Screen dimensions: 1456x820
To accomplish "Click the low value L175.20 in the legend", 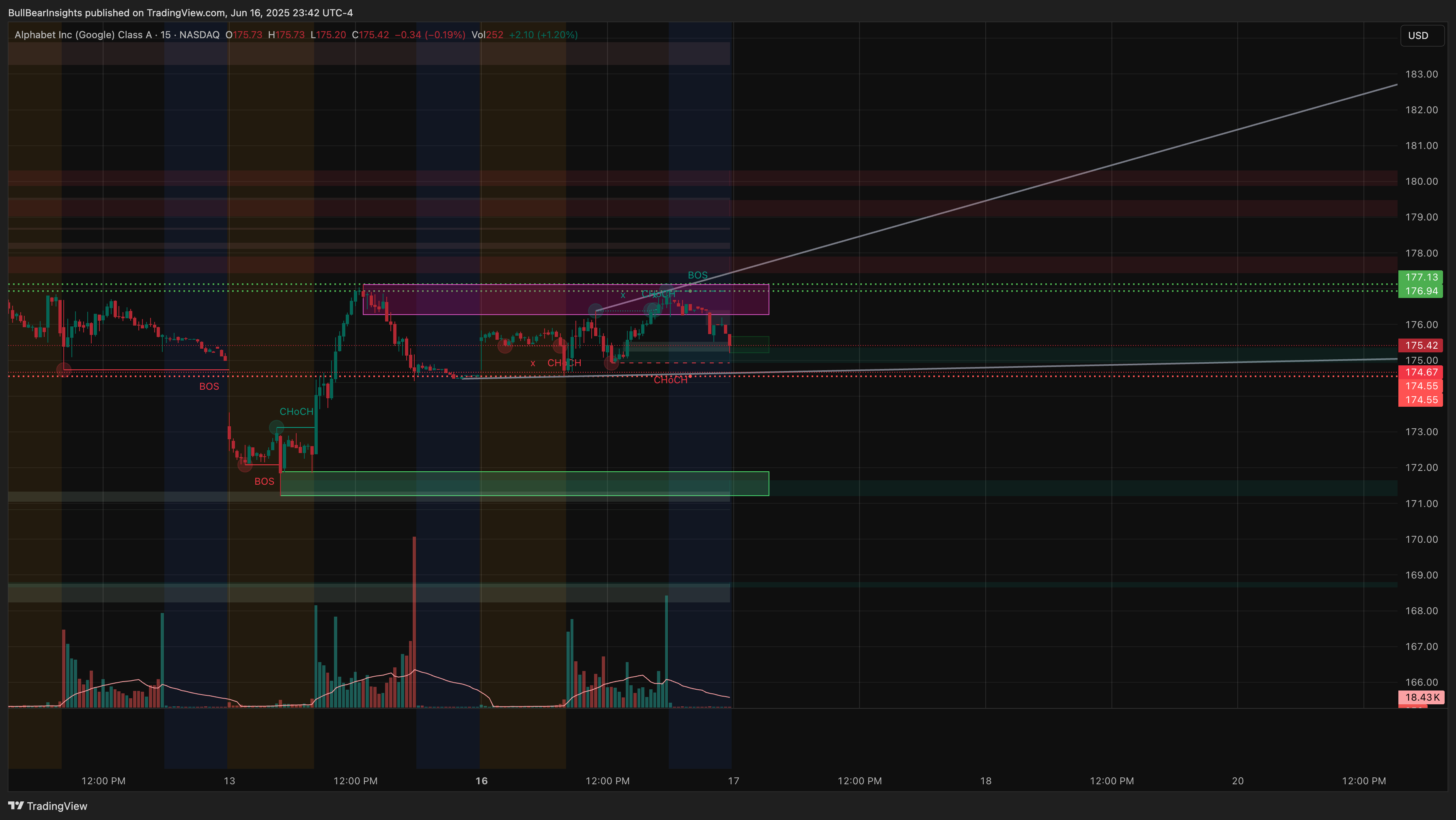I will [328, 35].
